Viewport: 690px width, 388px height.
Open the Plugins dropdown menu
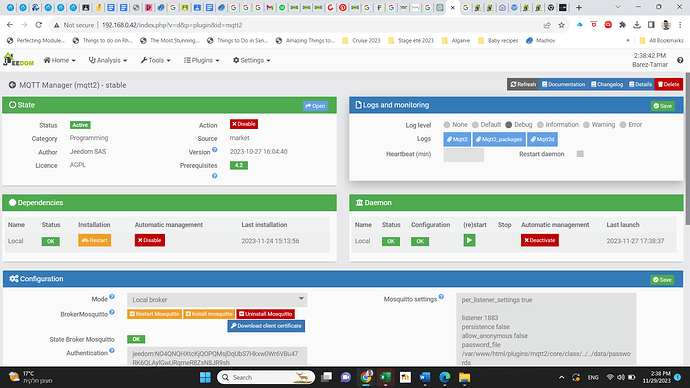coord(202,60)
